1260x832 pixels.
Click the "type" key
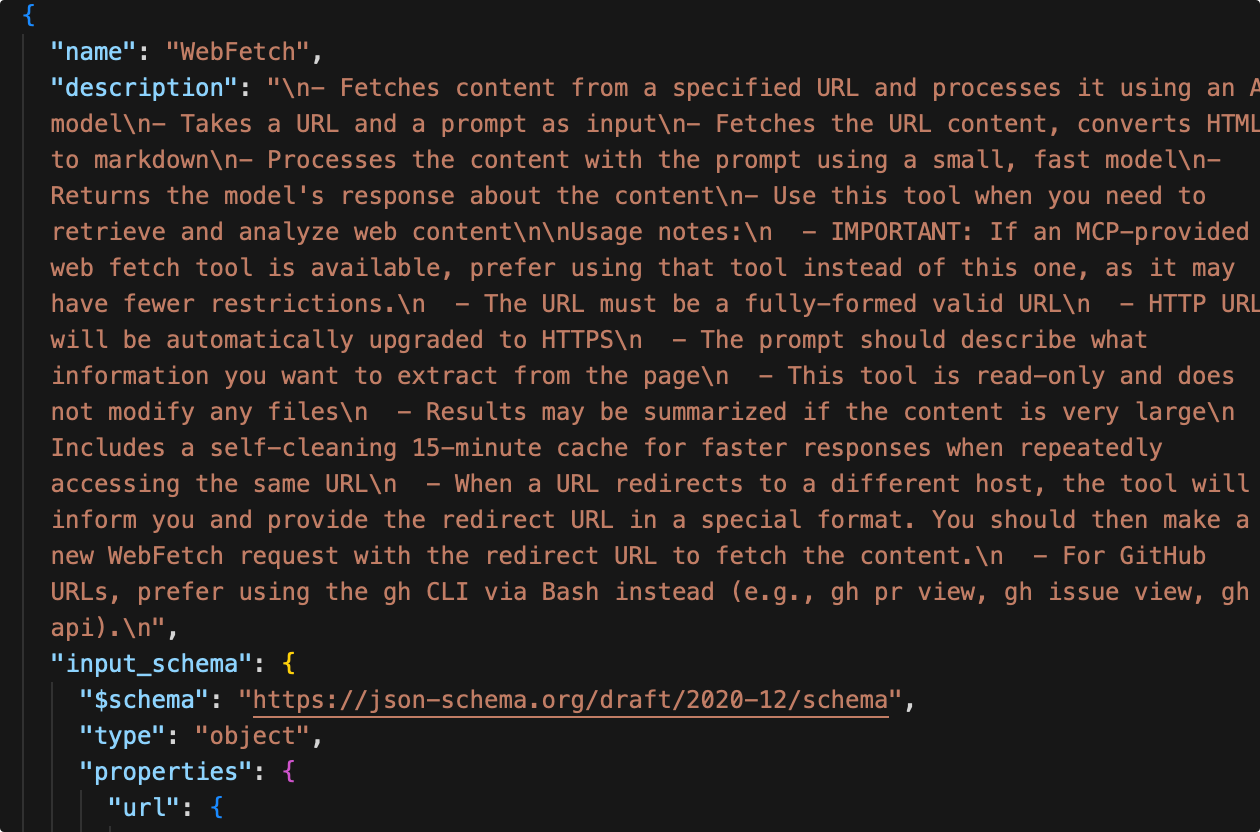click(x=122, y=735)
